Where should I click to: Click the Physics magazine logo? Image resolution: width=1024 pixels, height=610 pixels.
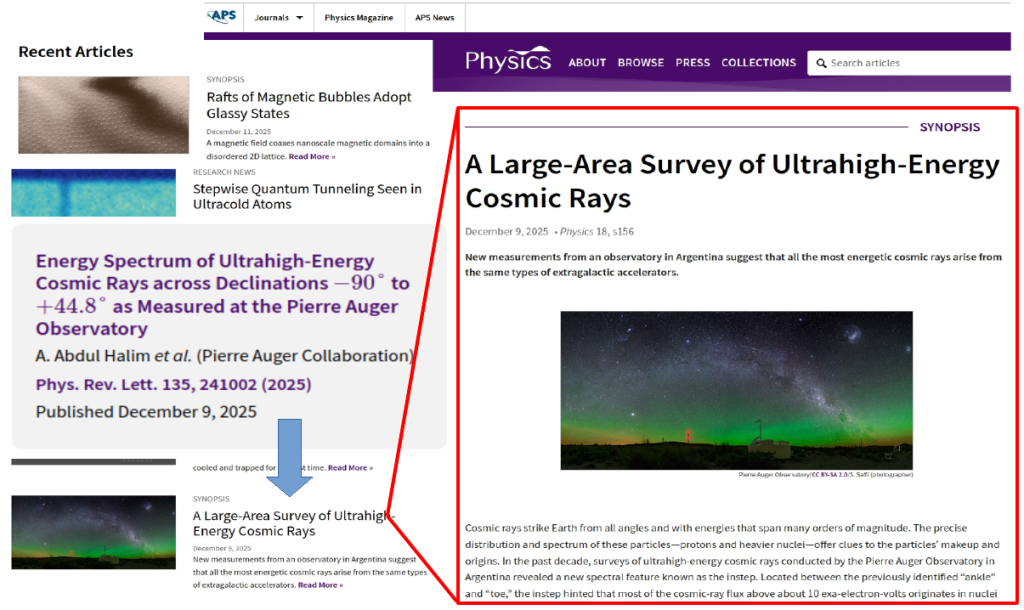coord(508,62)
